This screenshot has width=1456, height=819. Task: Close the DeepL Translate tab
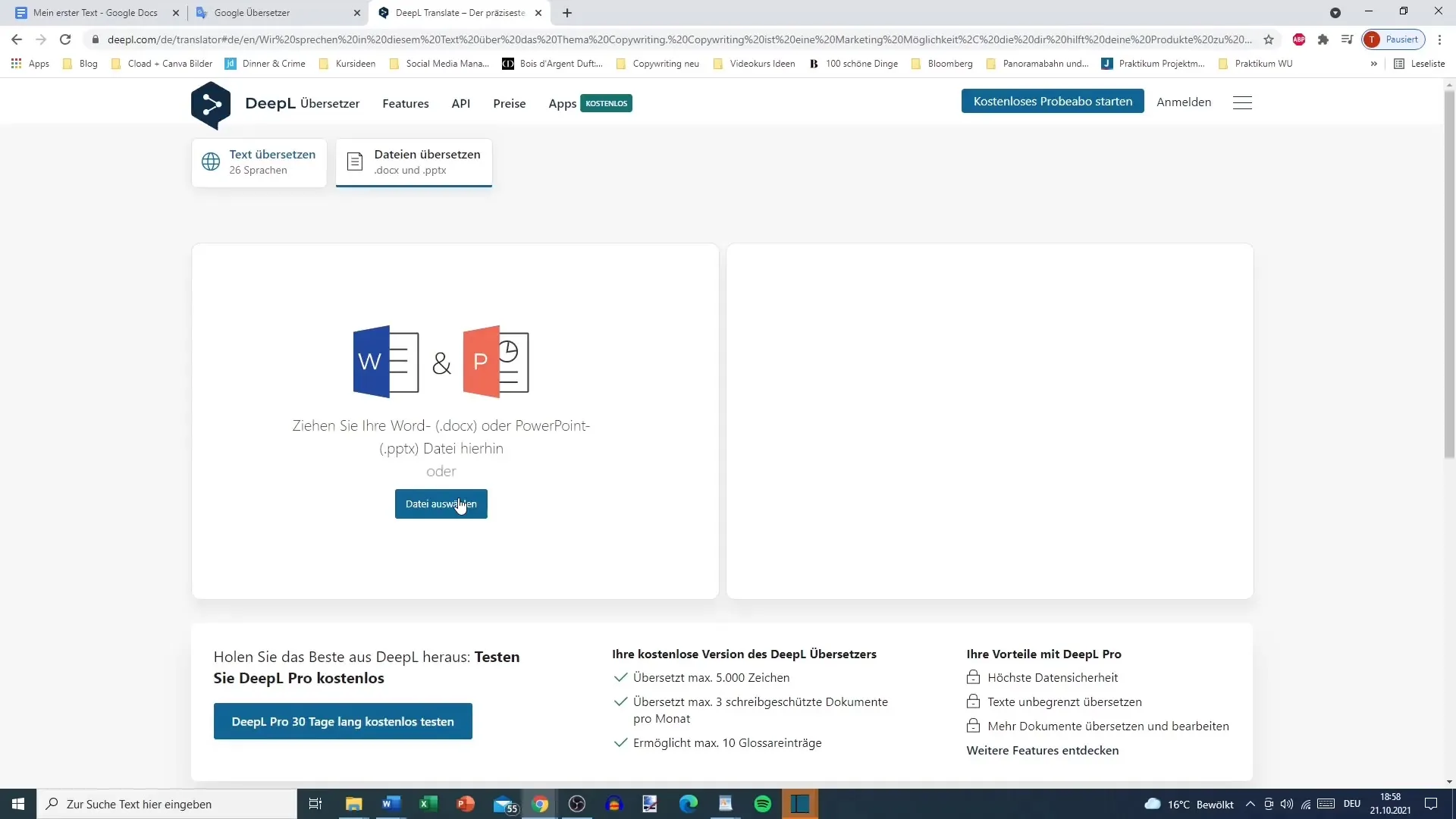point(538,13)
